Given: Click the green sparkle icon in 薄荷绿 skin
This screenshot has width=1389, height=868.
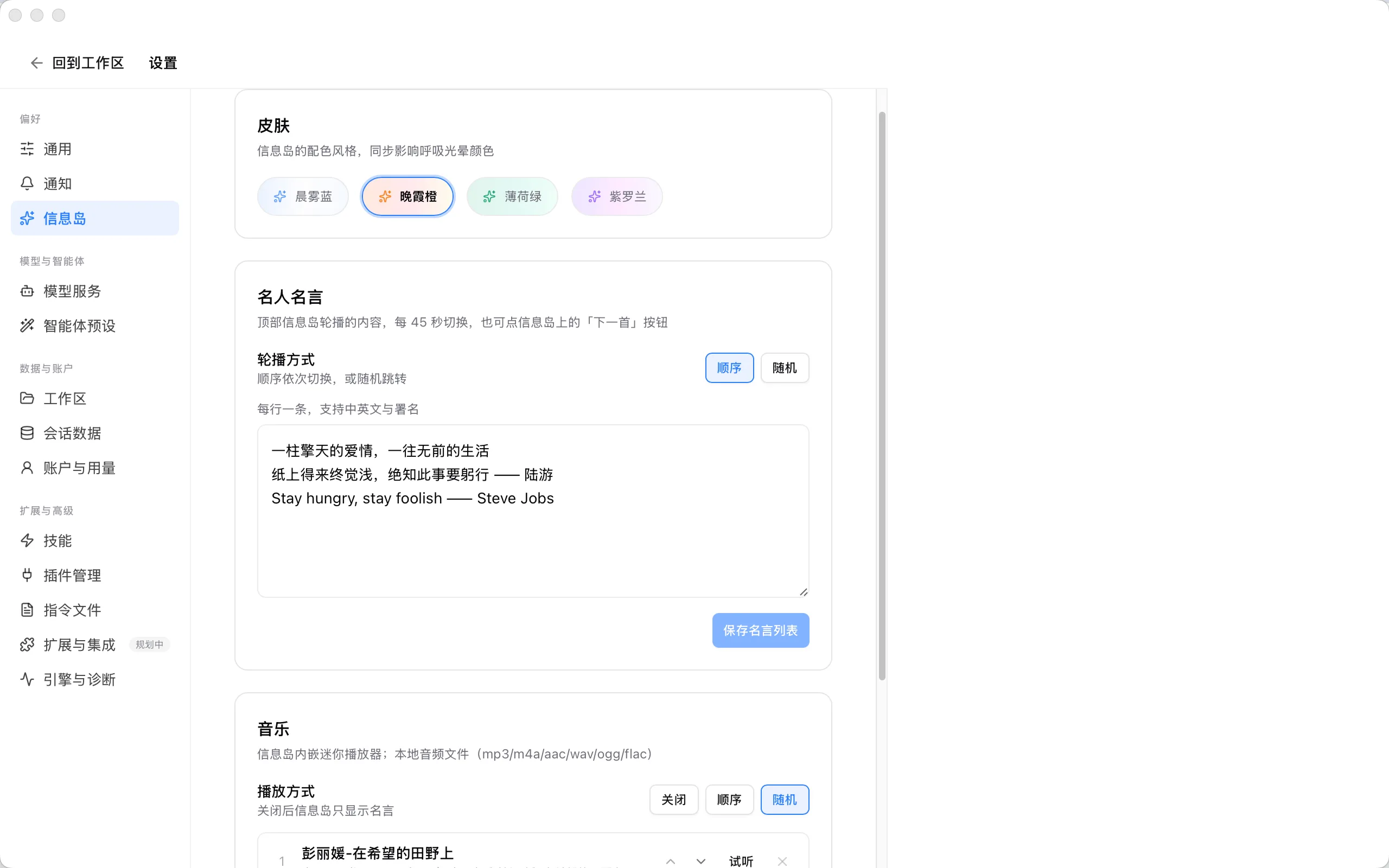Looking at the screenshot, I should (489, 196).
